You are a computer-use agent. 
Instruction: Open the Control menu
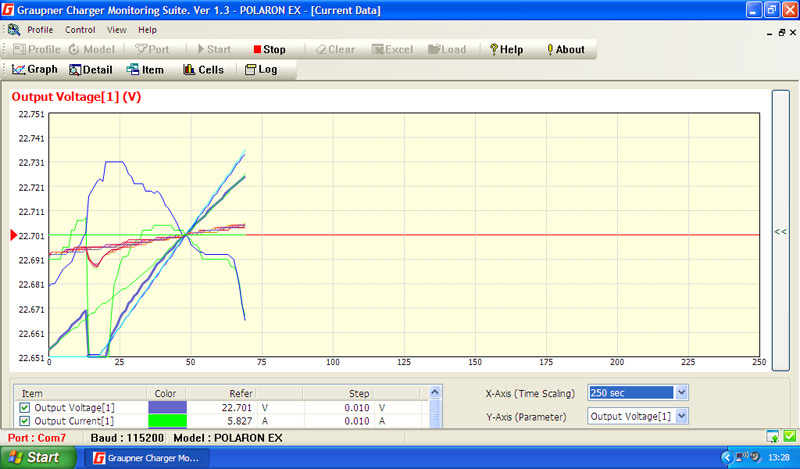[80, 30]
